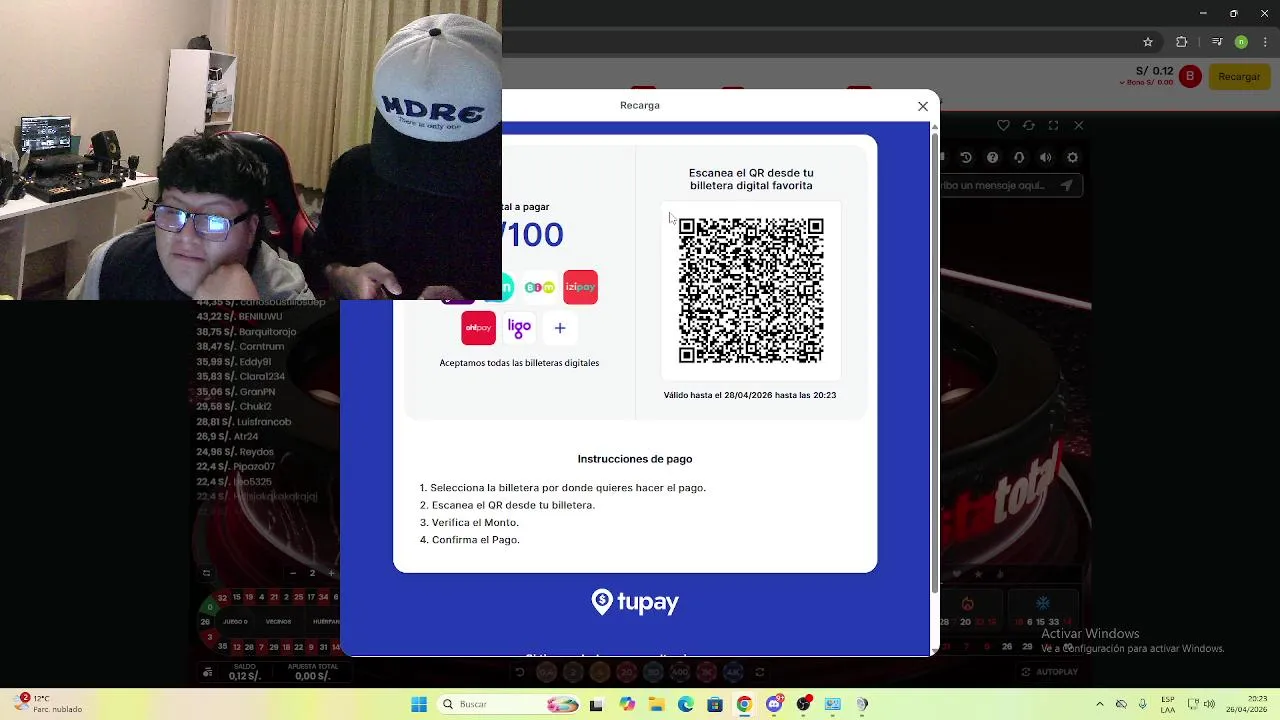Open File Explorer from the taskbar

point(656,704)
